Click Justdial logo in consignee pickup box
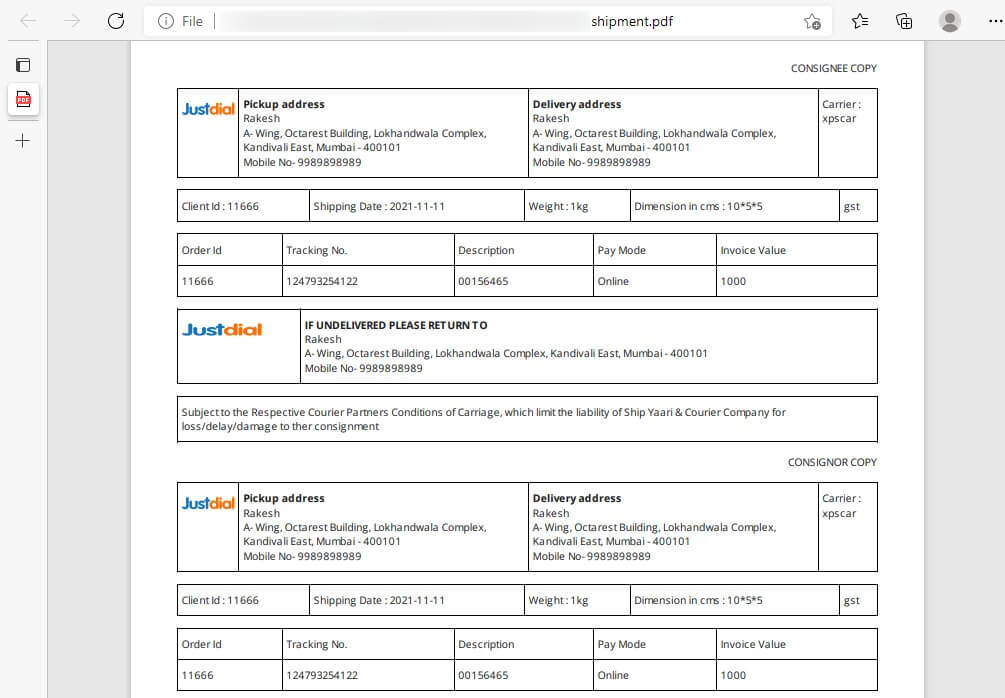 click(x=208, y=109)
